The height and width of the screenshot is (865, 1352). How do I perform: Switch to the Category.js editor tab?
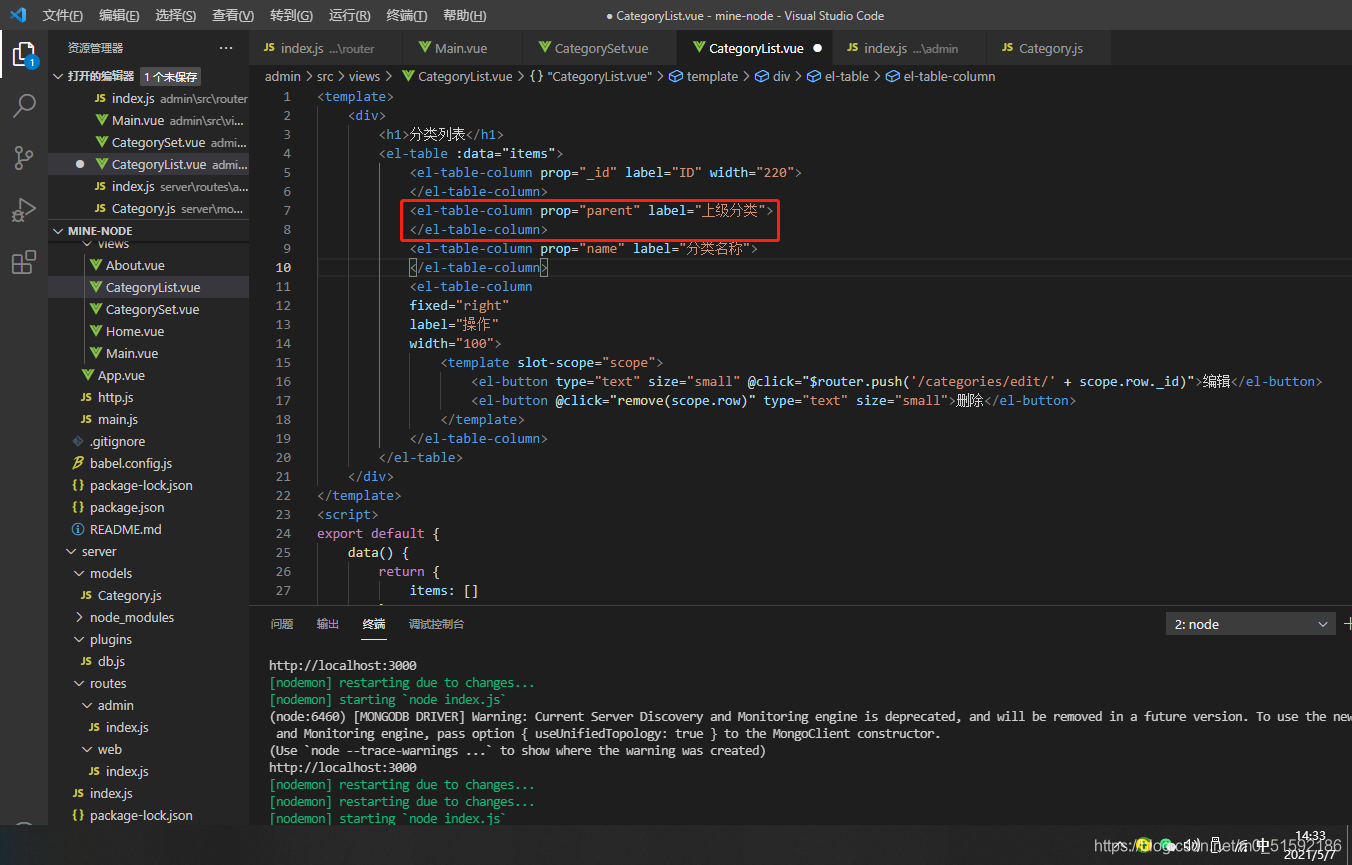pos(1049,48)
